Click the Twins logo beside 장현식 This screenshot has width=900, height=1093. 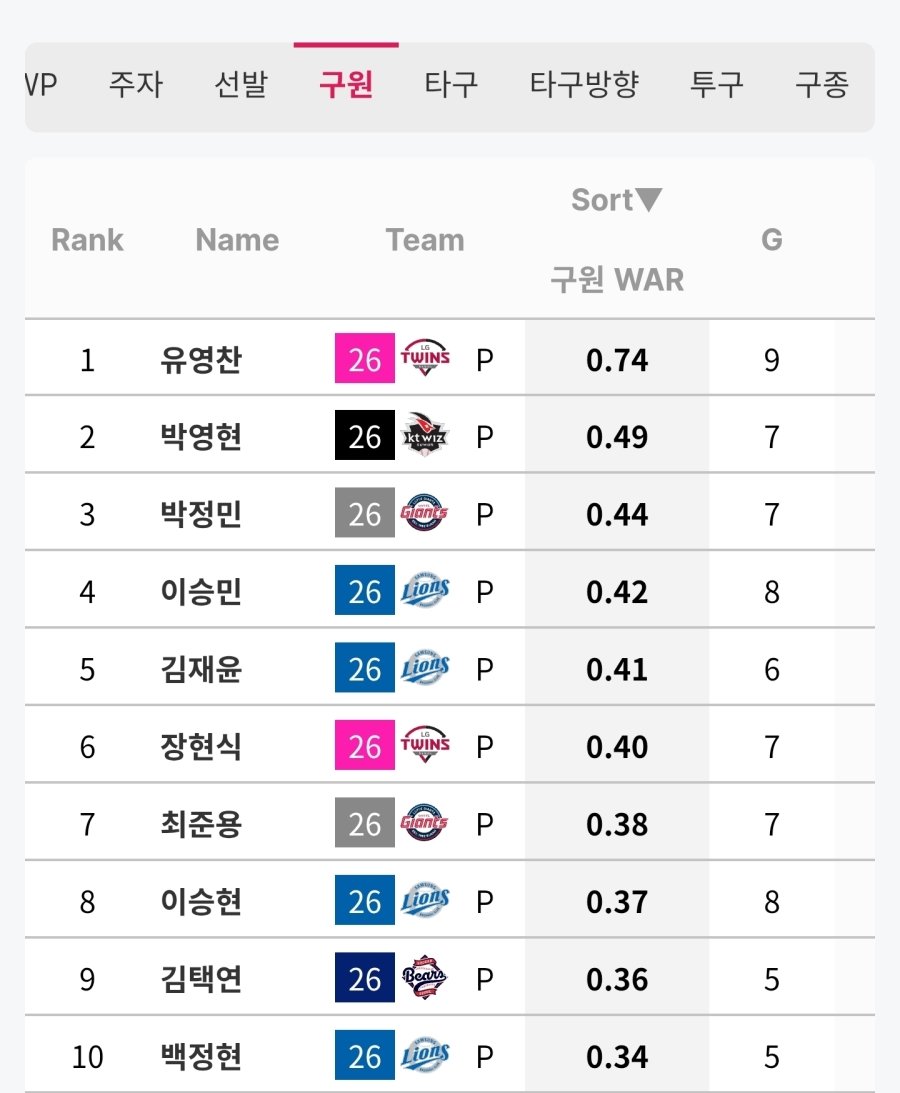coord(425,747)
